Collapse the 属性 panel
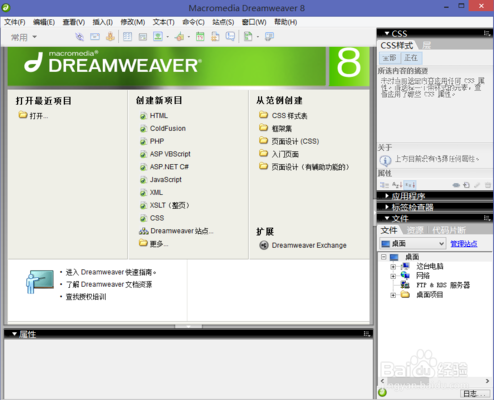Viewport: 494px width, 400px height. coord(14,334)
